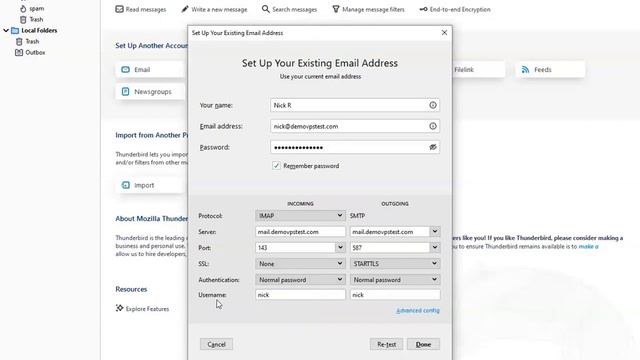640x360 pixels.
Task: Click the Read messages icon
Action: click(119, 9)
